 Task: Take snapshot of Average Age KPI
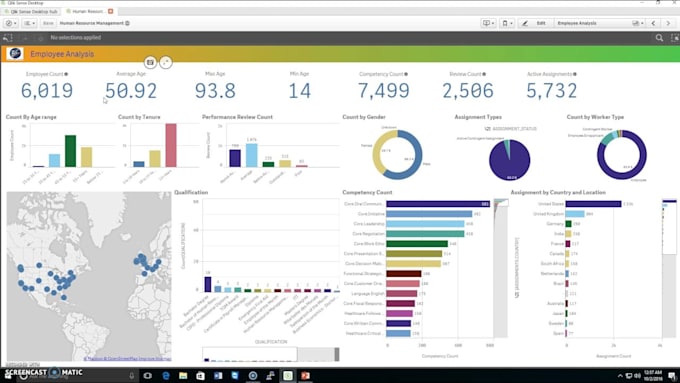[150, 62]
